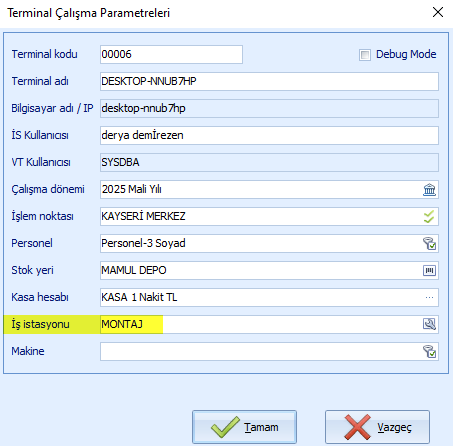453x446 pixels.
Task: Close the Terminal Çalışma Parametreleri dialog
Action: point(438,12)
